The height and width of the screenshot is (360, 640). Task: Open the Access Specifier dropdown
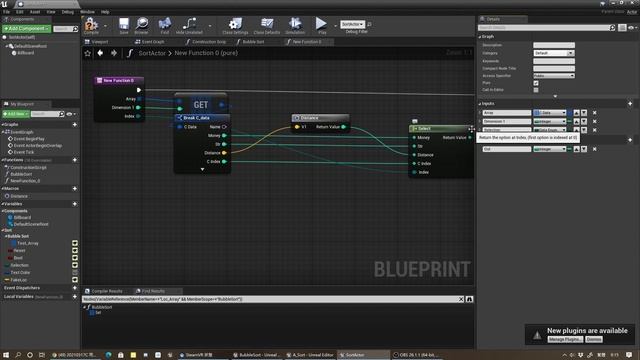554,76
